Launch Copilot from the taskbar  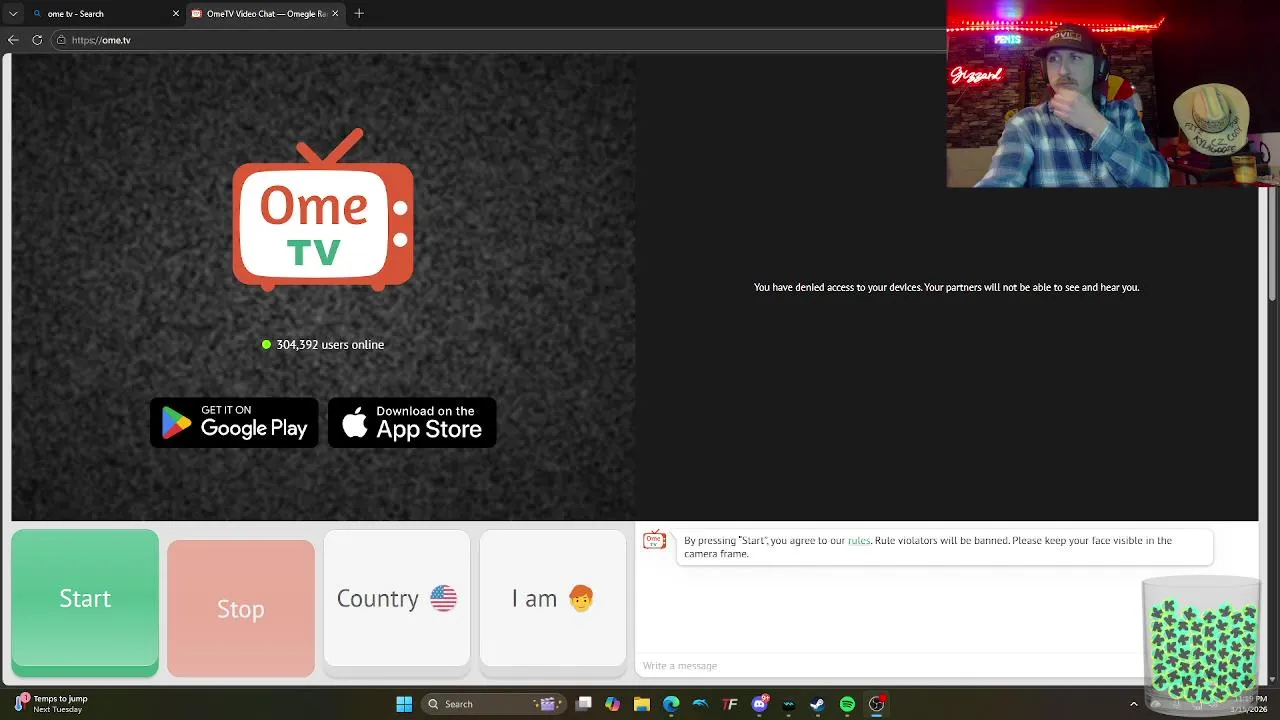[613, 704]
